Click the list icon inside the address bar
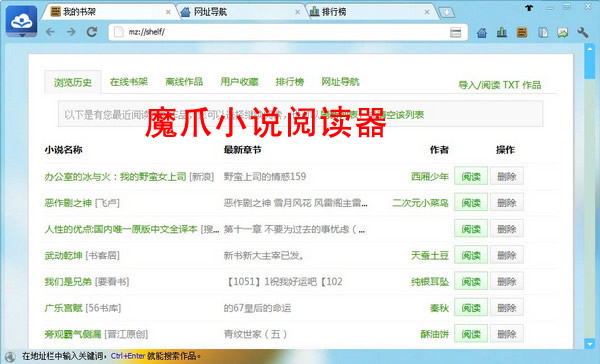 [455, 33]
